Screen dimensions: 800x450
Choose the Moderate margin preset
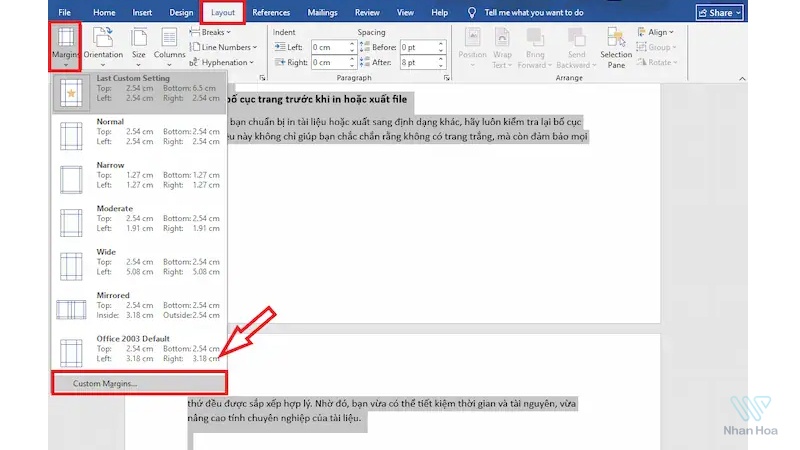point(139,222)
